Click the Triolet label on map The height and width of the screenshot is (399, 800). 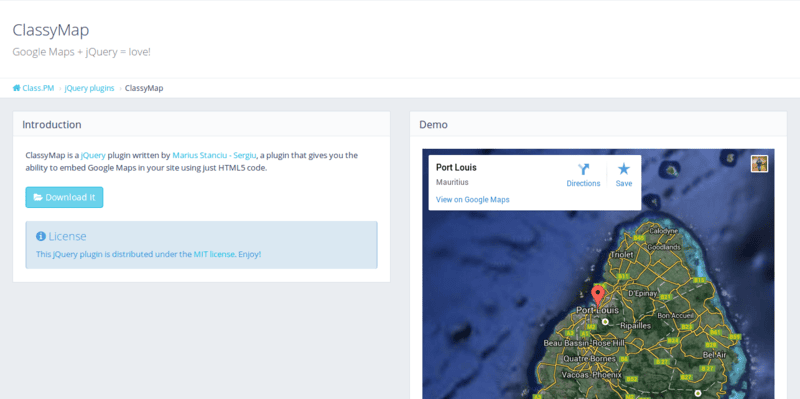point(621,254)
